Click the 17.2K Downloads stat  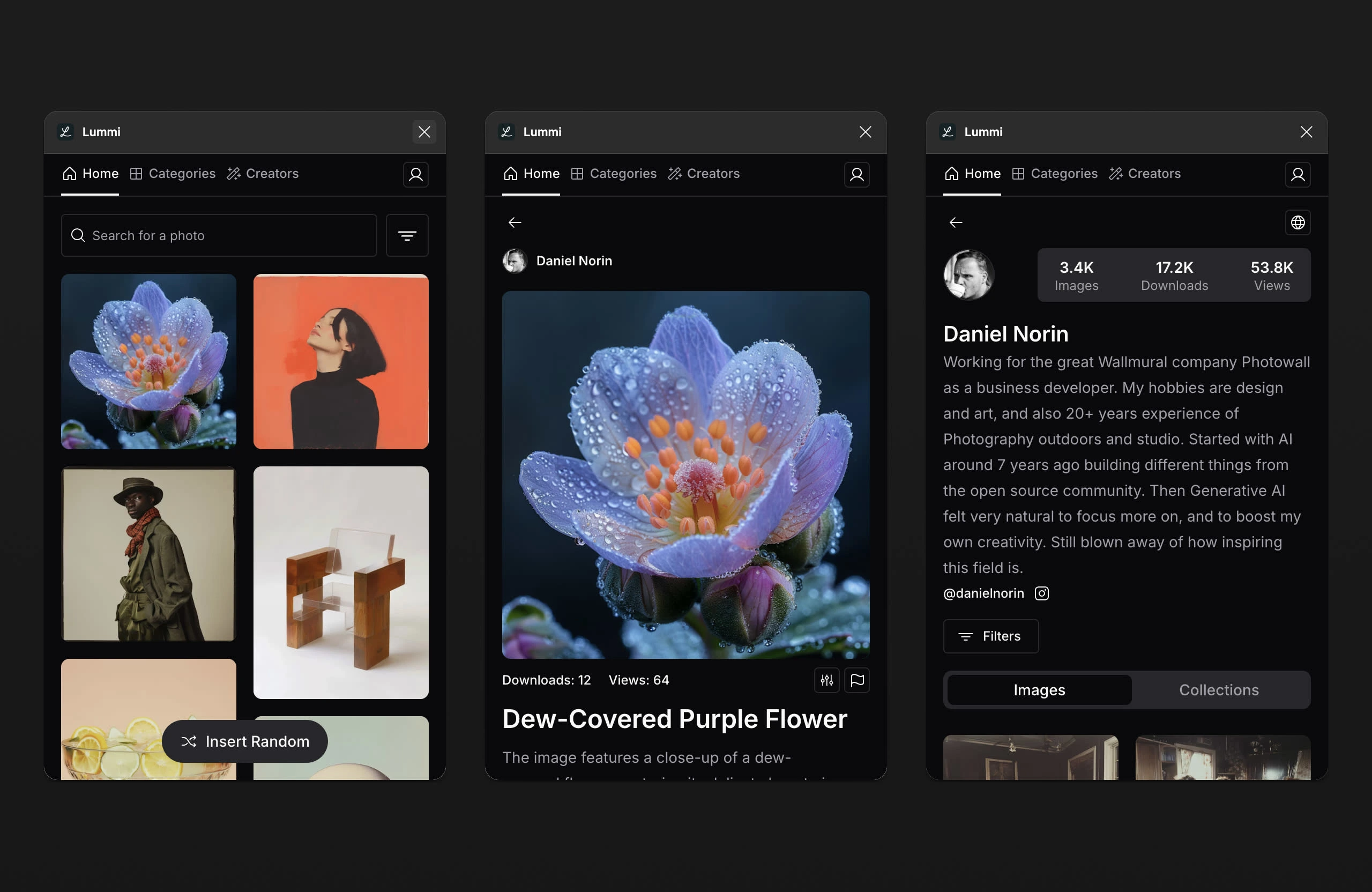[1174, 276]
